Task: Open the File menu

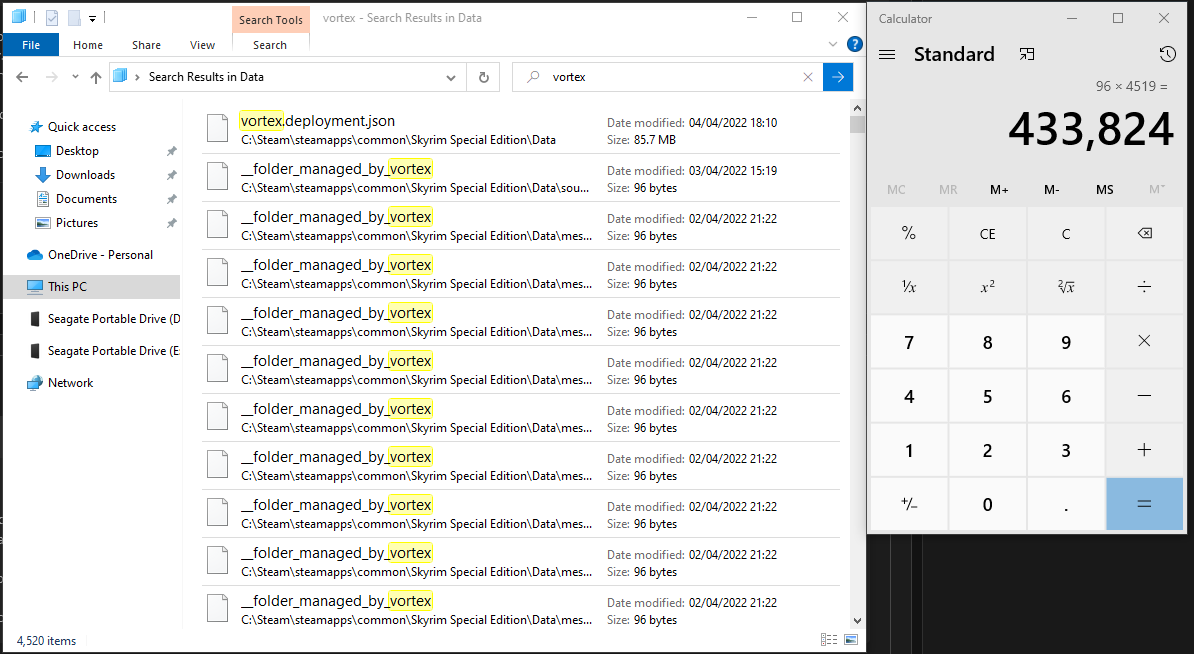Action: [31, 45]
